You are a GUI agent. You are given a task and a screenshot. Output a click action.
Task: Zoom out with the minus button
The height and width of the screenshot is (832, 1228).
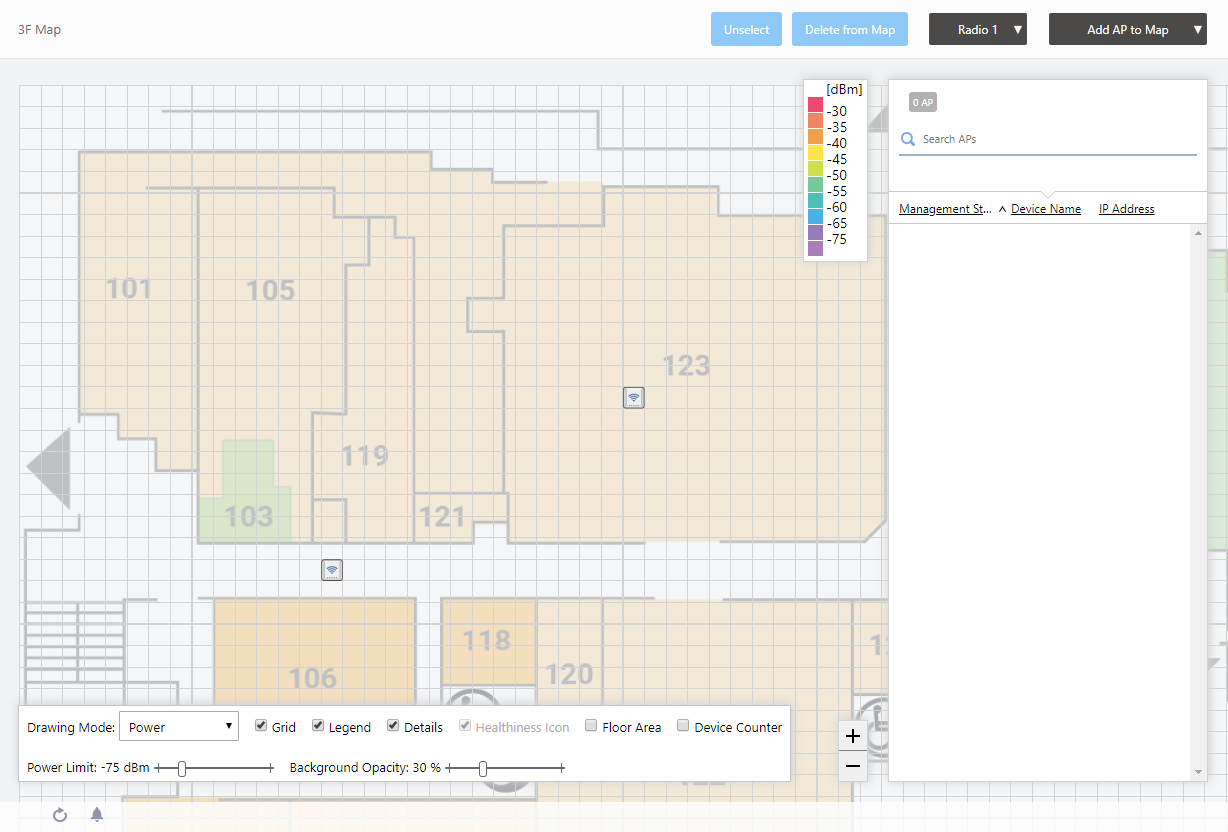(852, 766)
